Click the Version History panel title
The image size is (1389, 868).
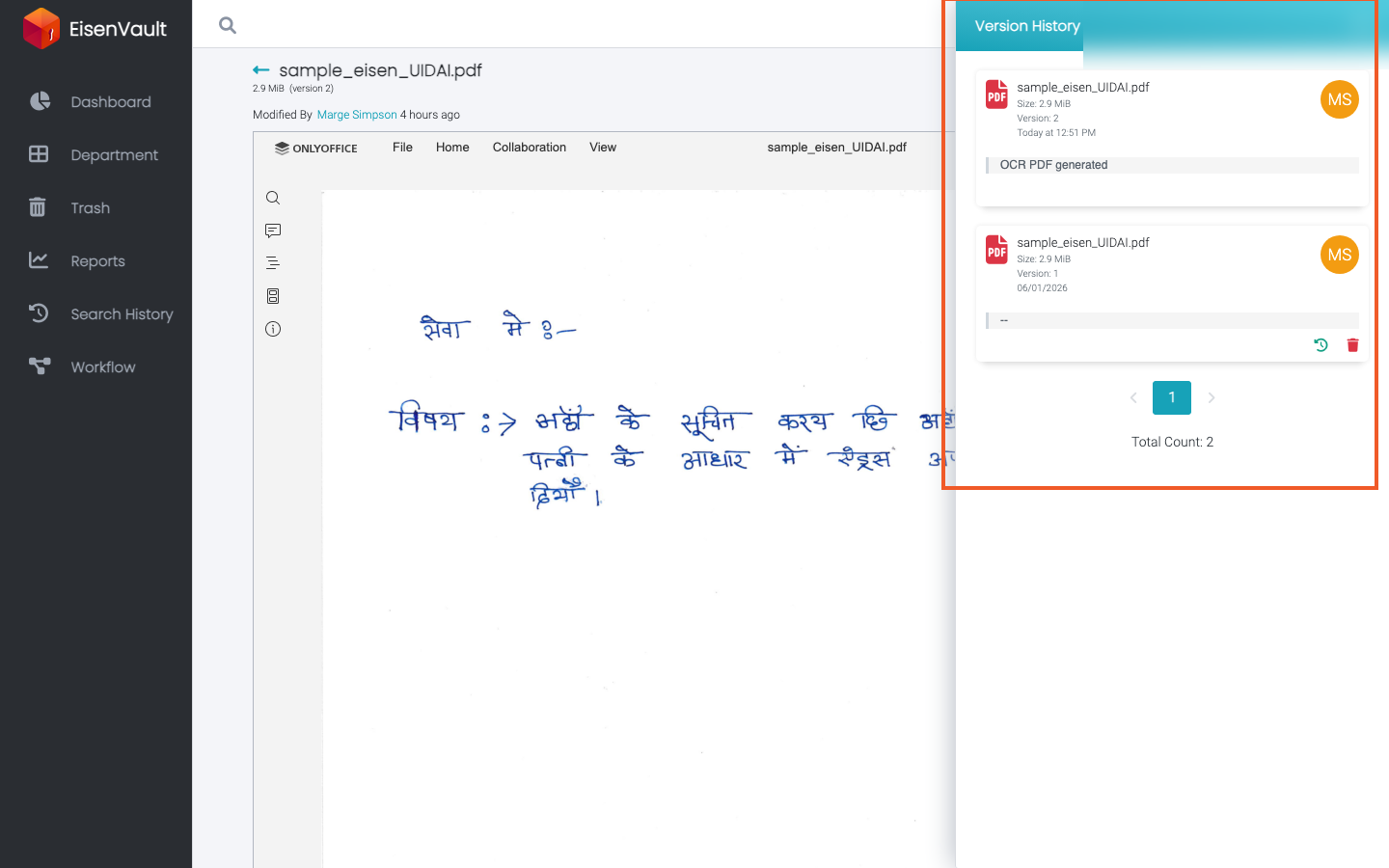point(1027,26)
